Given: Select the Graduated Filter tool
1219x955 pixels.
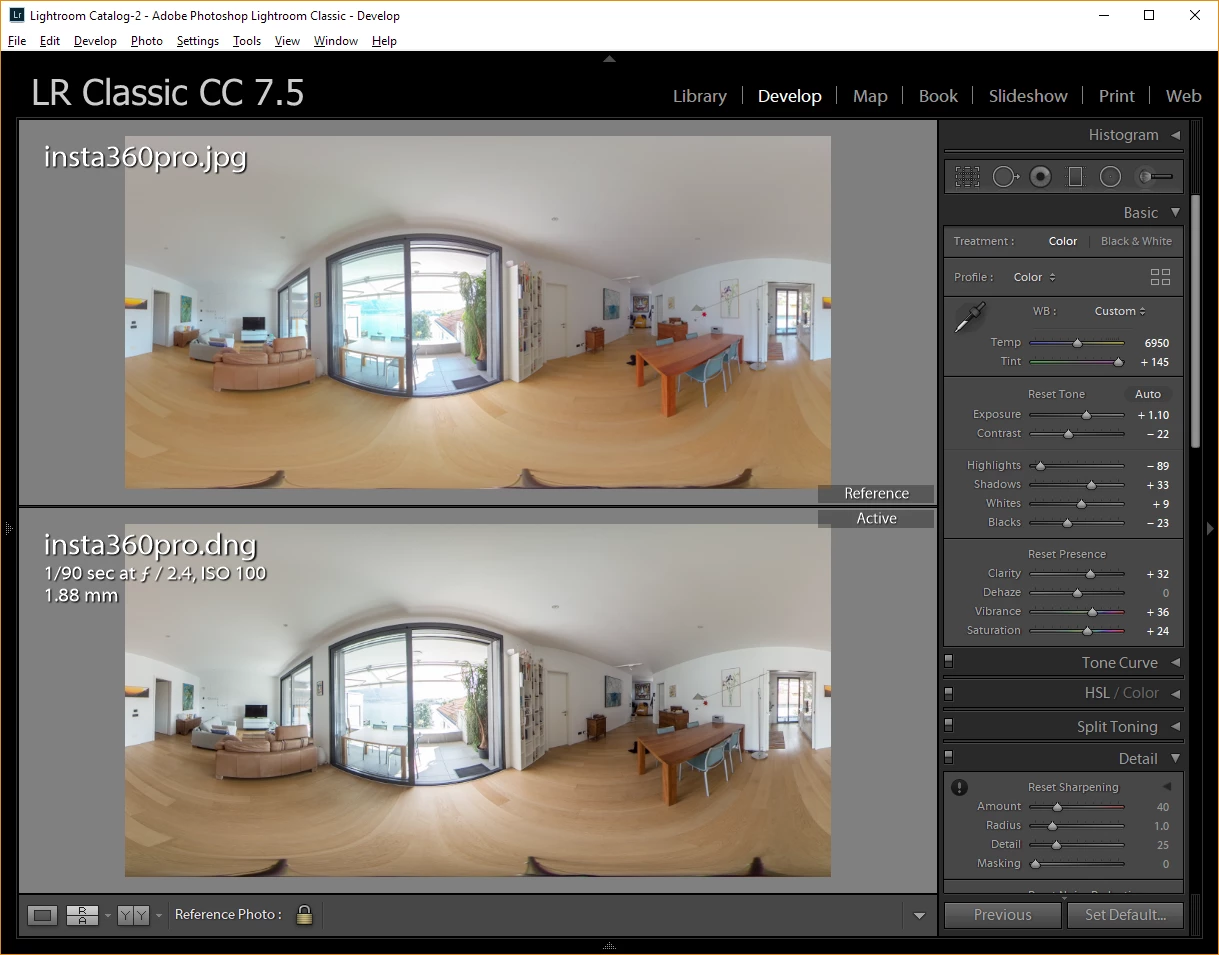Looking at the screenshot, I should click(1076, 177).
